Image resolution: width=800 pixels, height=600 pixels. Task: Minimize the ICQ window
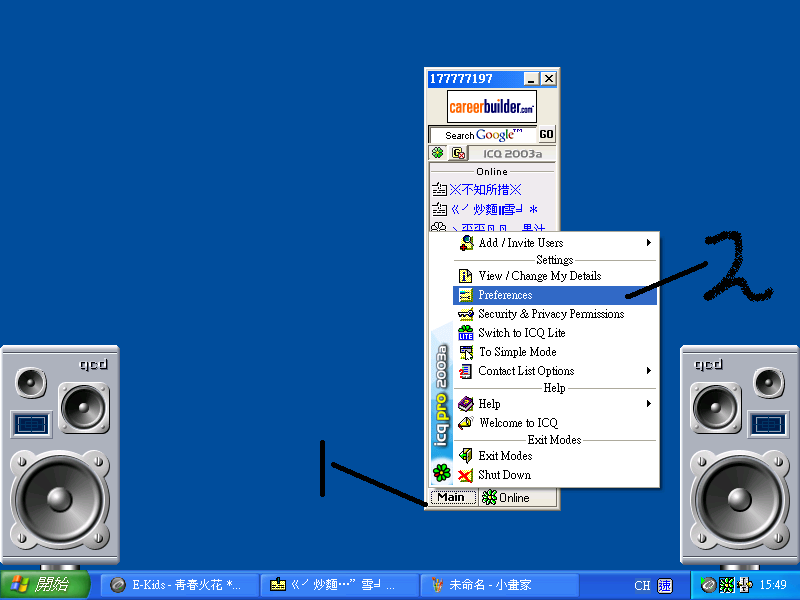coord(531,79)
